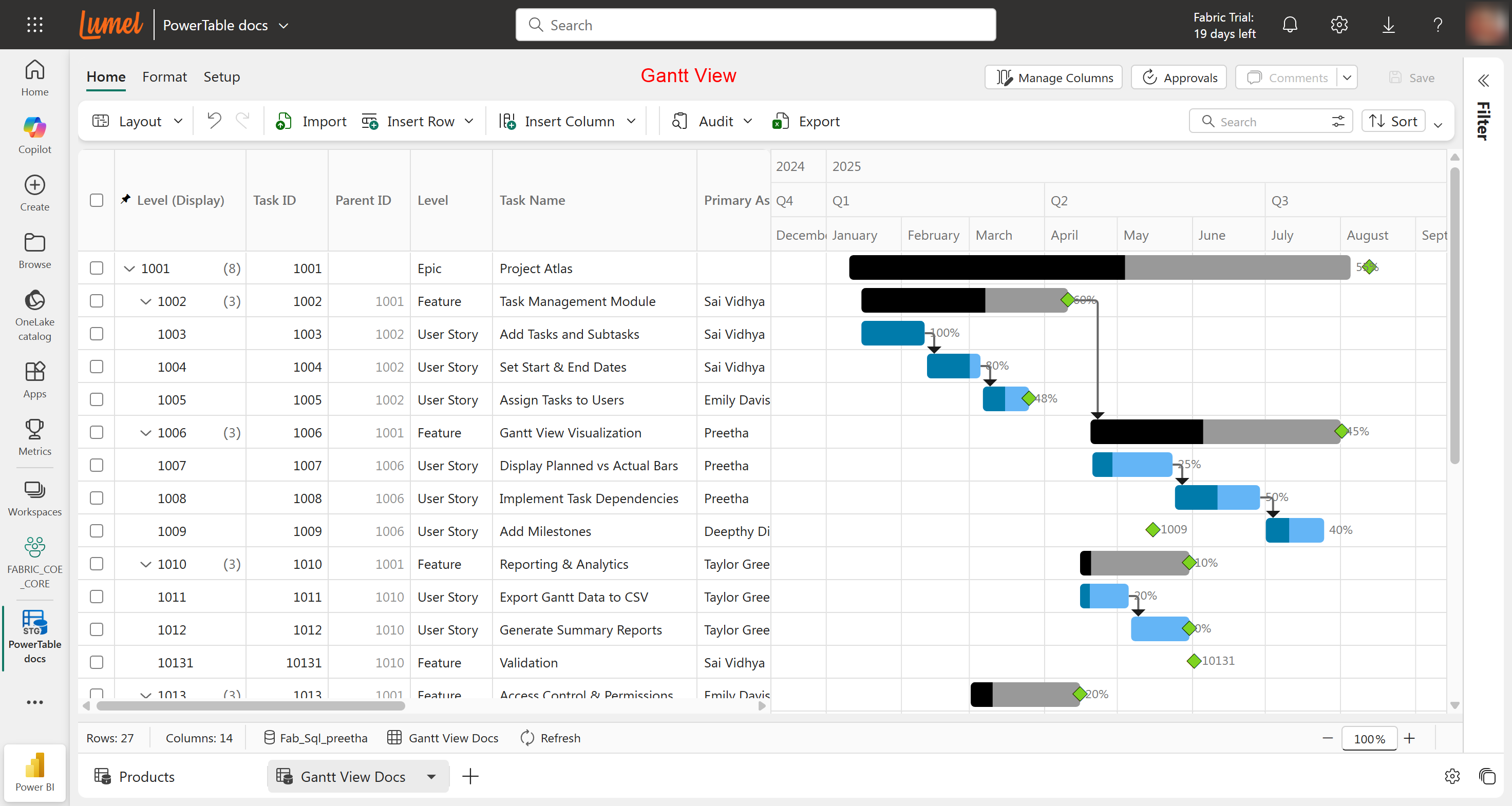
Task: Switch to the Format tab
Action: click(x=164, y=77)
